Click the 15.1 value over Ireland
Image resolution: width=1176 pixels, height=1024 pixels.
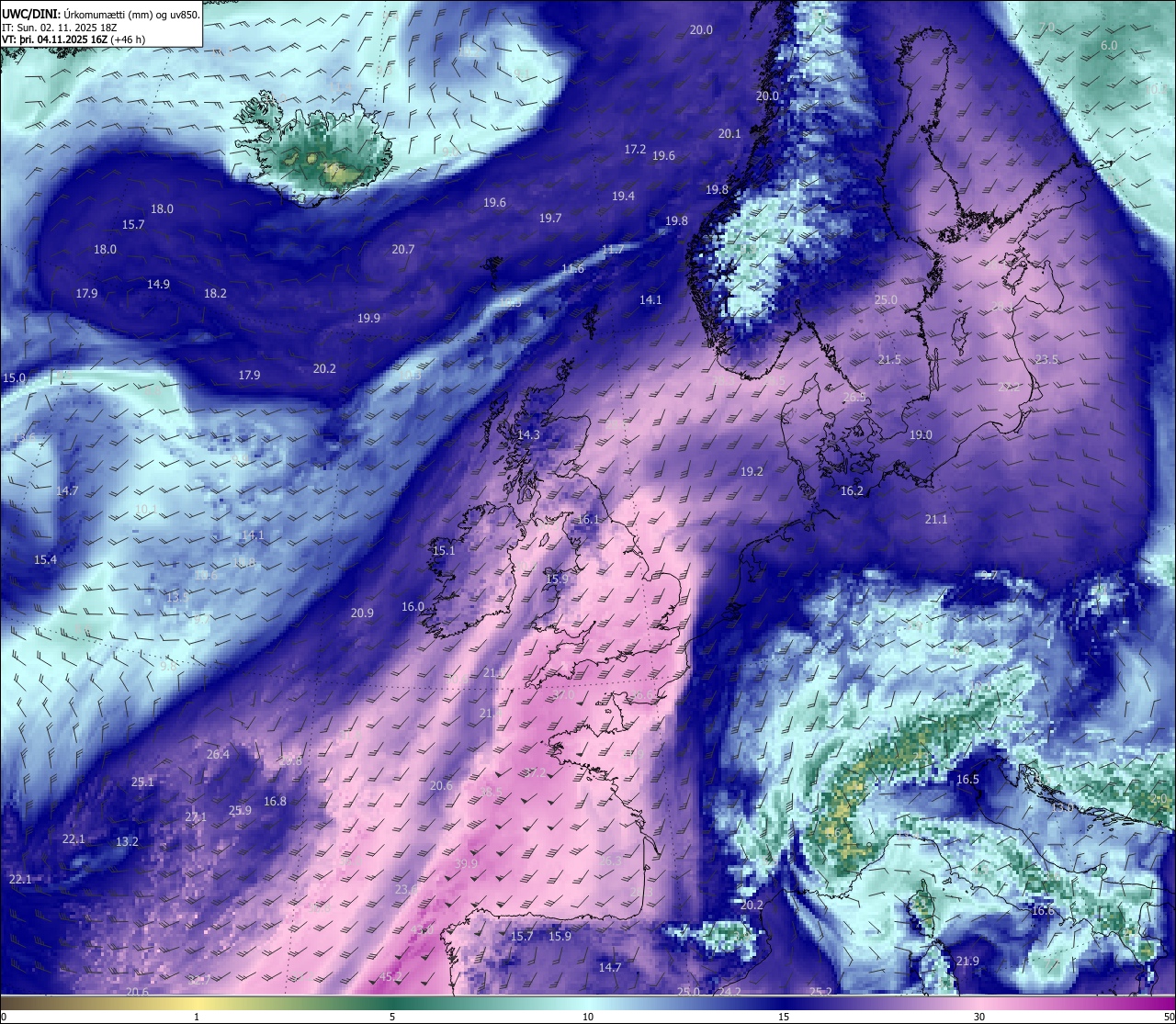(x=443, y=550)
